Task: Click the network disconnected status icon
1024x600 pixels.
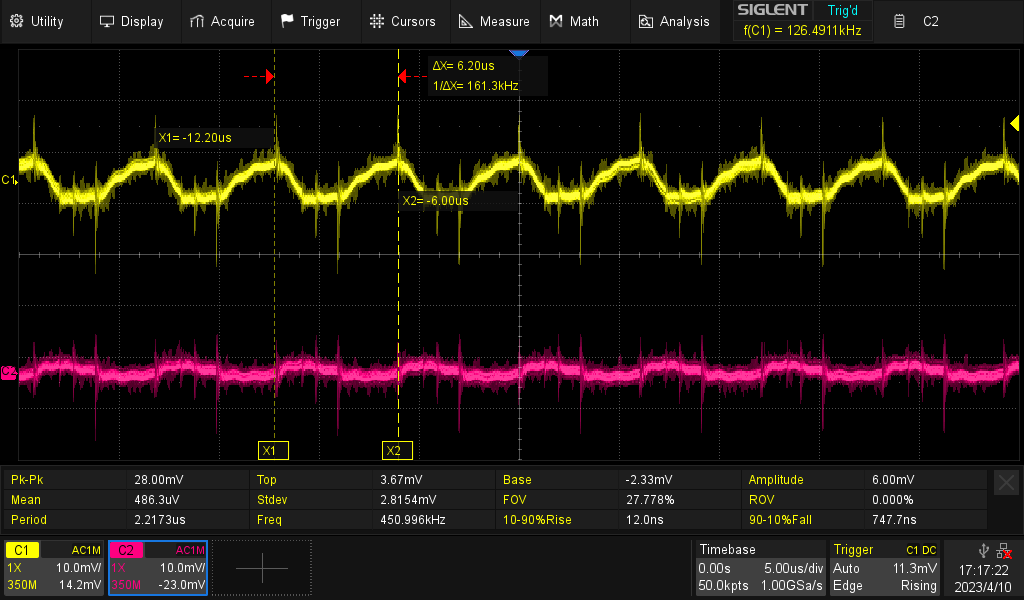Action: (x=1004, y=551)
